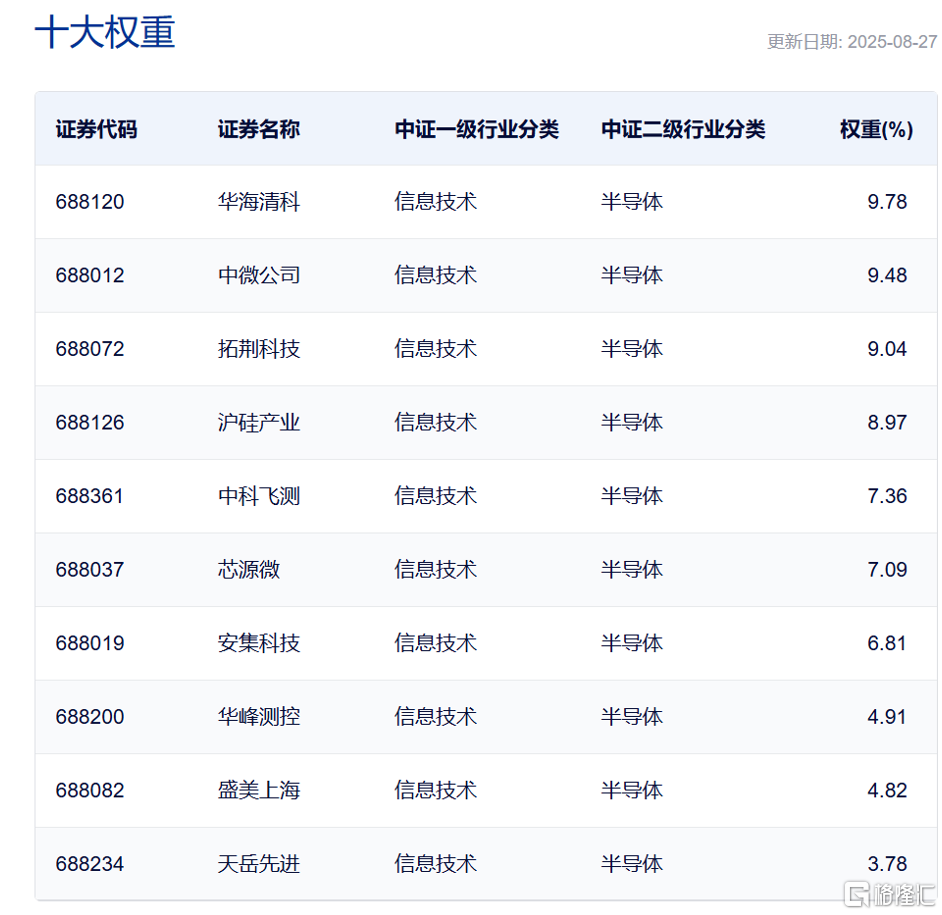Viewport: 942px width, 915px height.
Task: Click the weight value 7.09
Action: [x=887, y=570]
